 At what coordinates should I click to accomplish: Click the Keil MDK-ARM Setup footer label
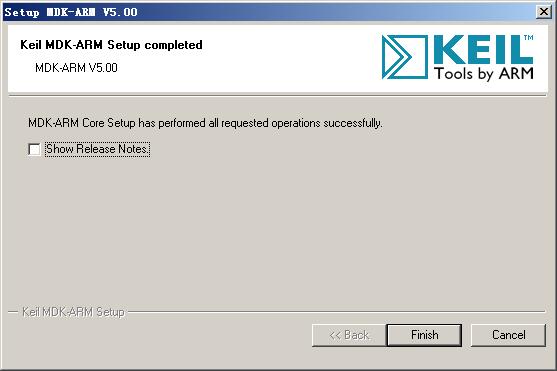73,312
